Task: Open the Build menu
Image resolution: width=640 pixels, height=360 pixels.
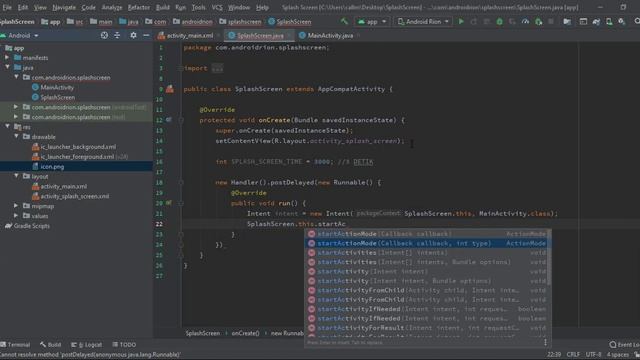Action: (x=162, y=7)
